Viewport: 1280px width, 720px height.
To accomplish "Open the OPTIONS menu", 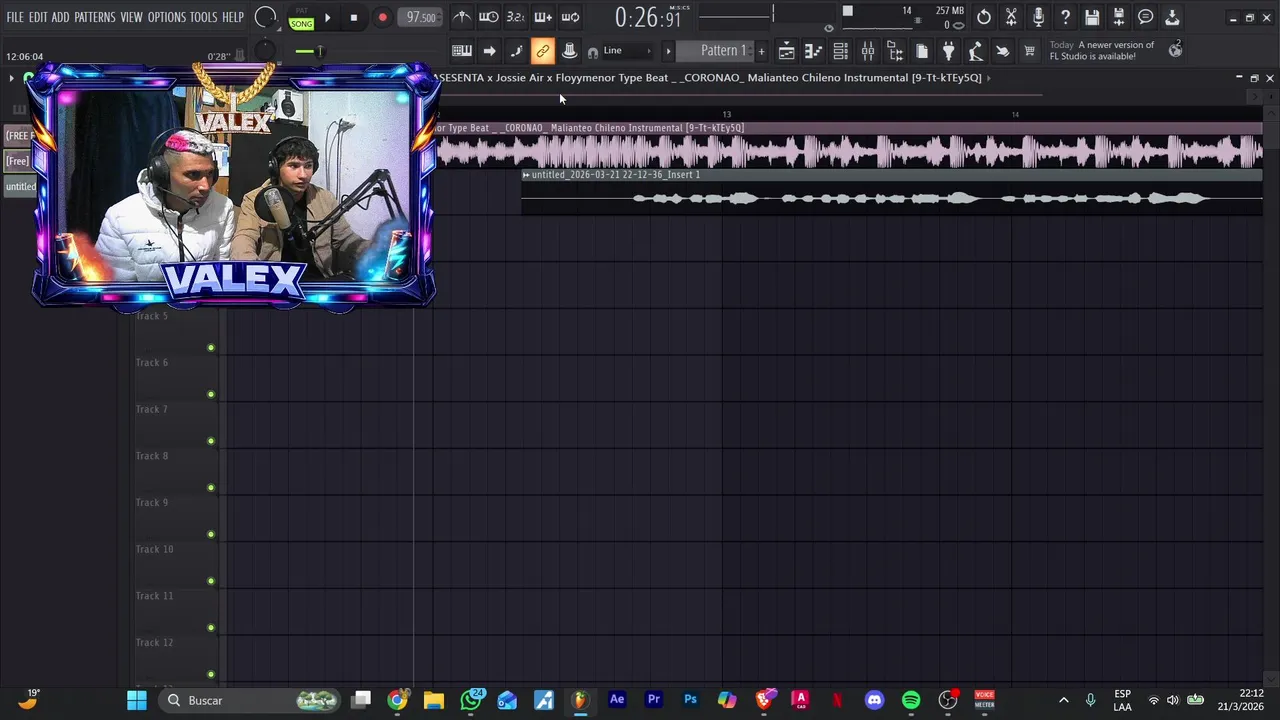I will (166, 17).
